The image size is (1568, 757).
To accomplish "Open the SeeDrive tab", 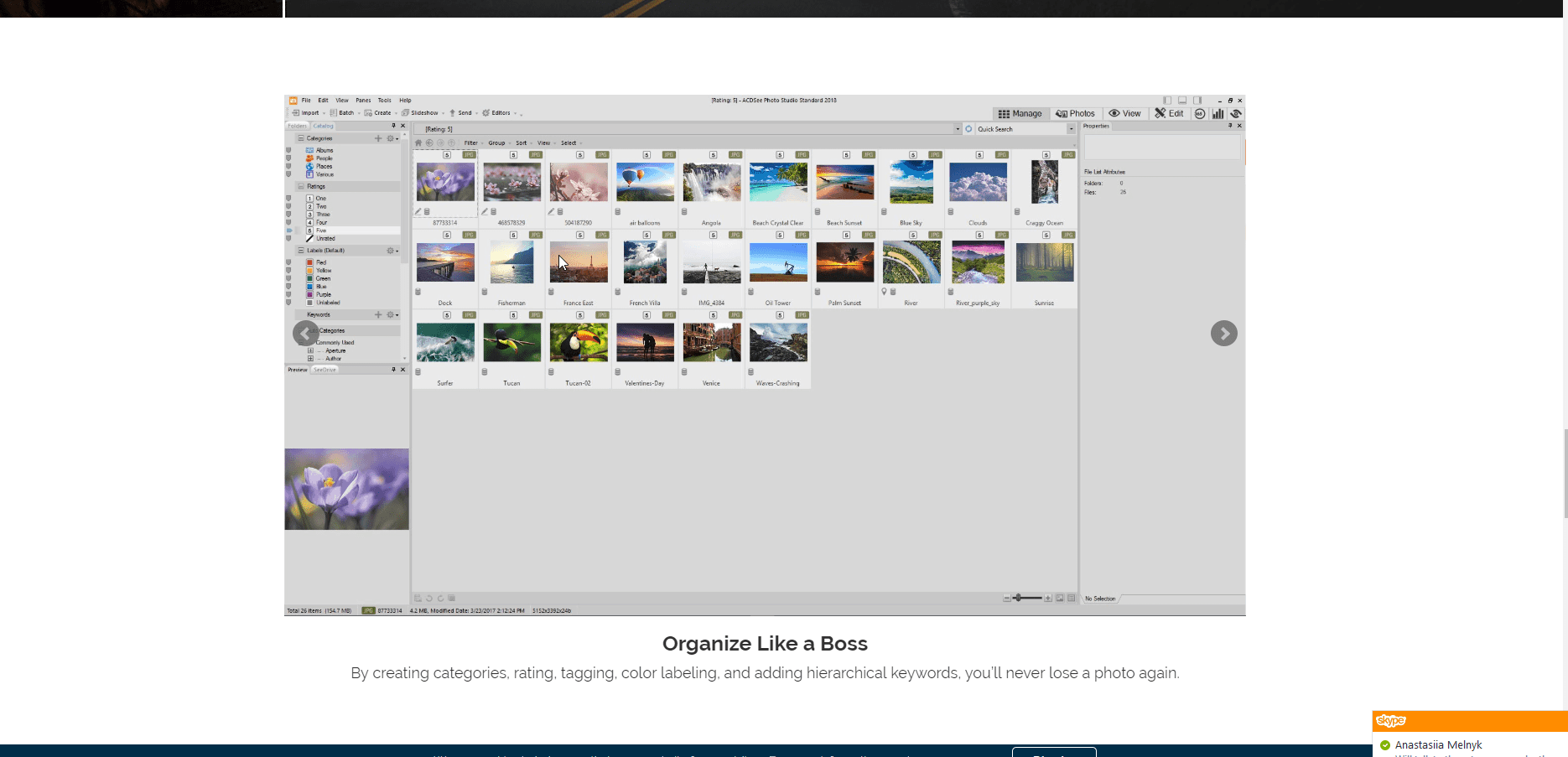I will [x=325, y=370].
